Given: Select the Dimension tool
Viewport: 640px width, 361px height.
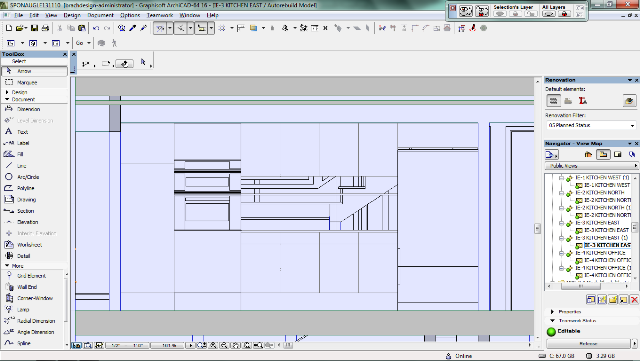Looking at the screenshot, I should click(x=34, y=109).
